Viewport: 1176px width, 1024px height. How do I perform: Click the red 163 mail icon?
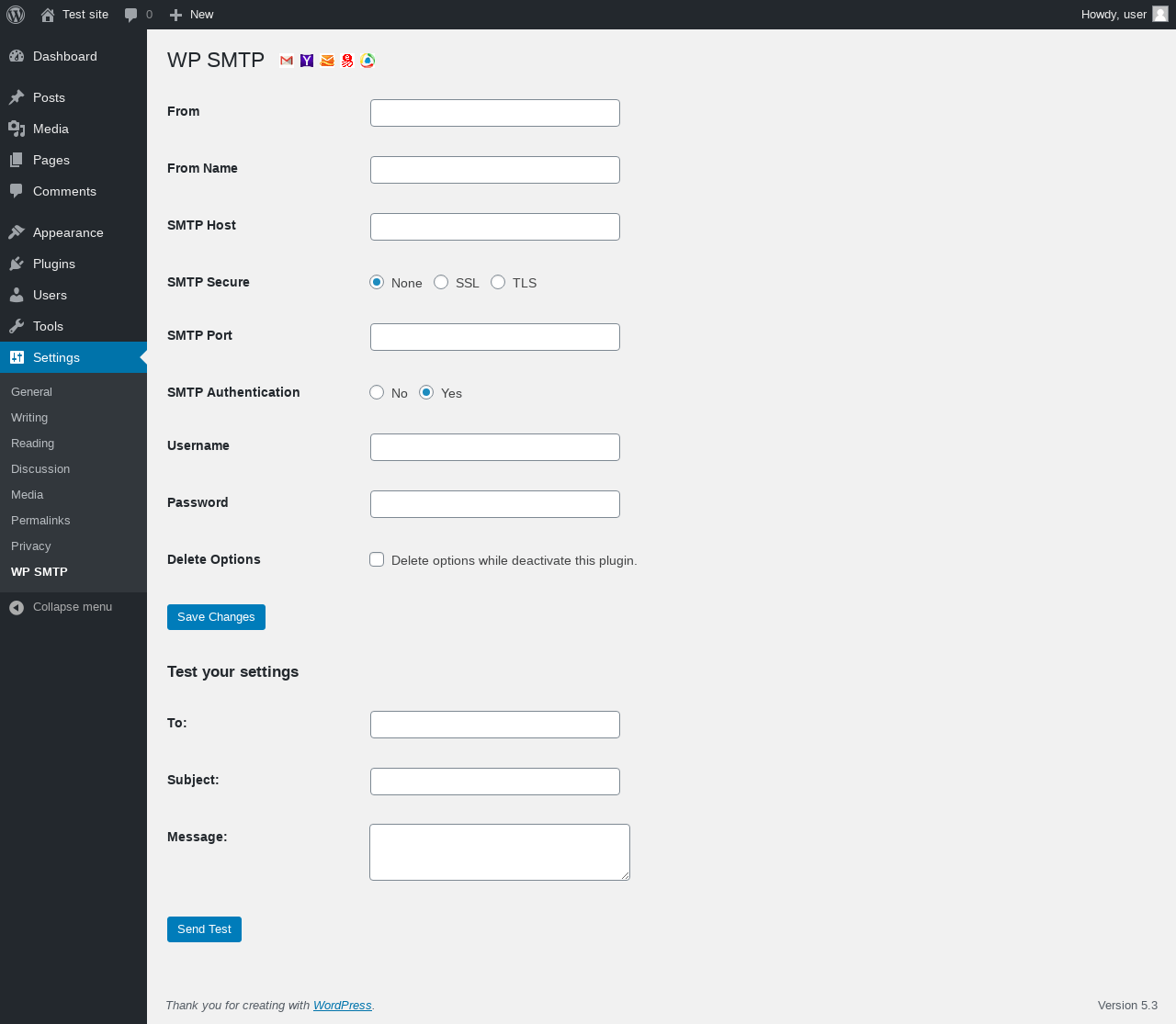coord(347,61)
